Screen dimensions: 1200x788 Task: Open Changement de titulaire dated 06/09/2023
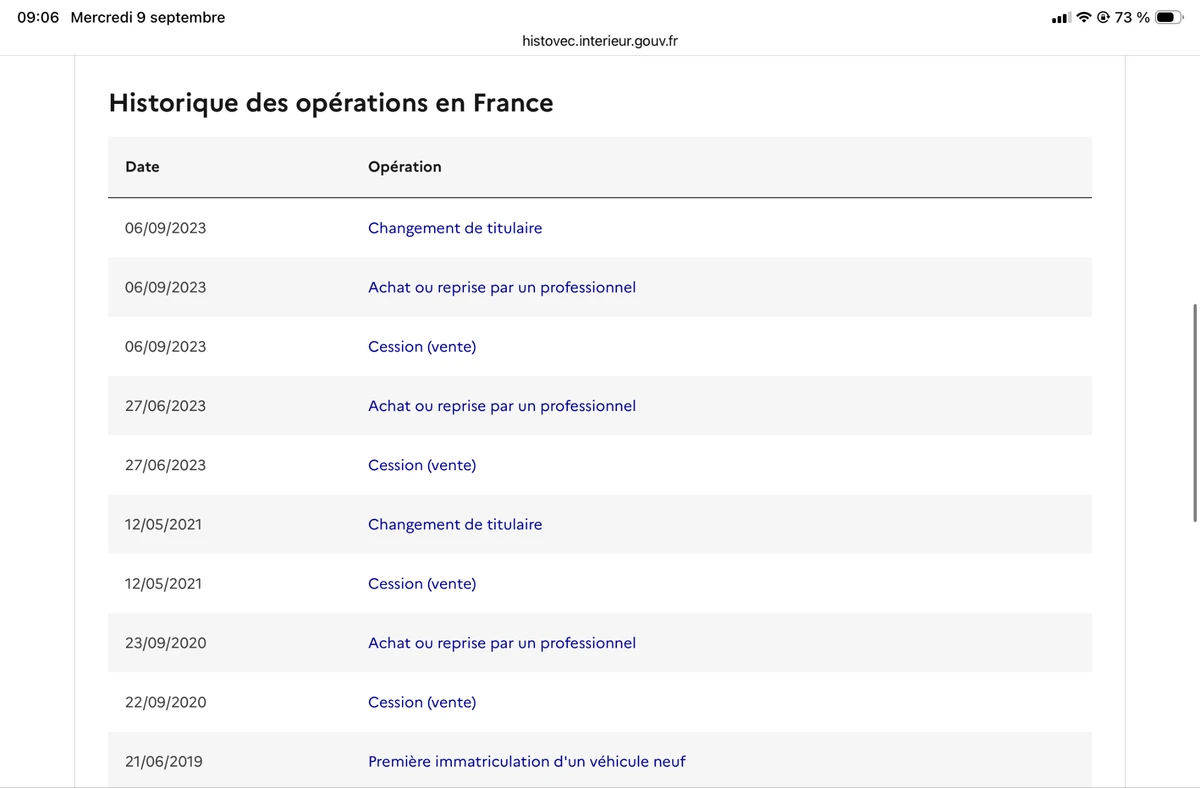(455, 228)
